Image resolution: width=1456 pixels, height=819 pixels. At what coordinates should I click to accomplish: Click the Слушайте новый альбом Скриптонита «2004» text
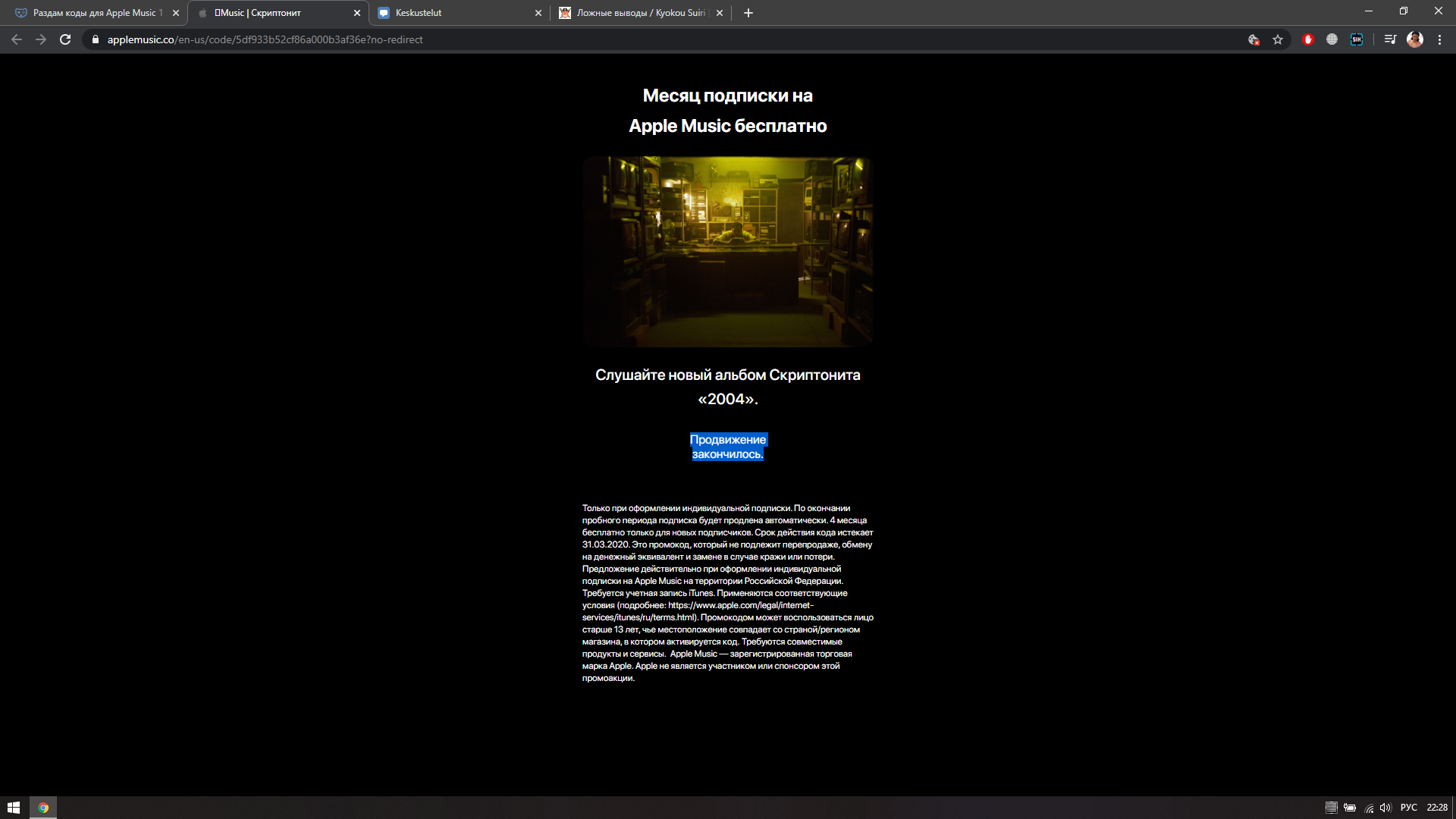pos(728,387)
